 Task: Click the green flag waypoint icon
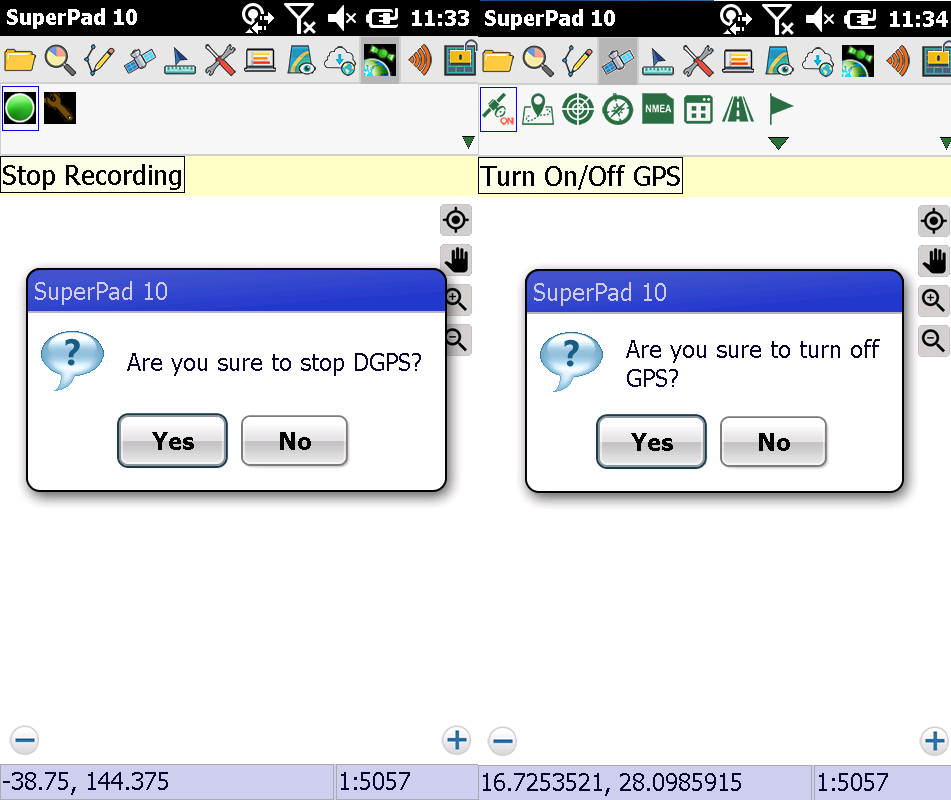(781, 109)
